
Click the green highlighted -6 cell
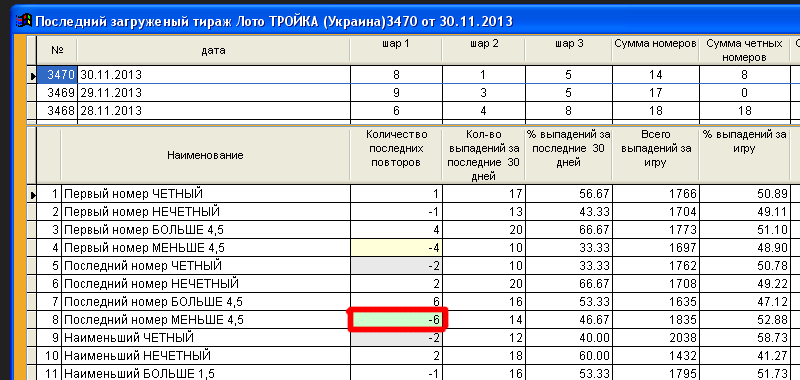(x=397, y=320)
